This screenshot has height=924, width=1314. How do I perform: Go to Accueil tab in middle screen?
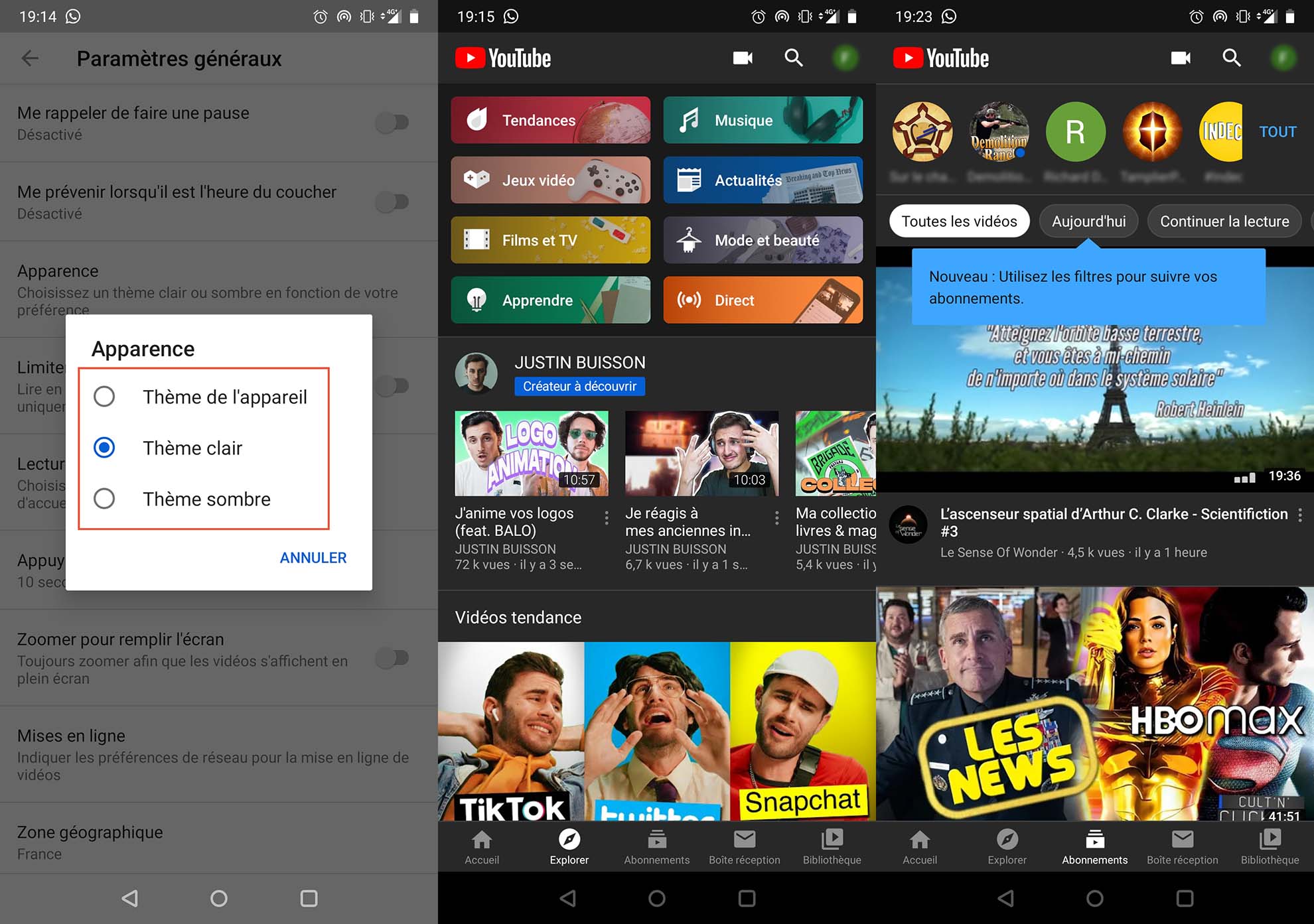[482, 847]
